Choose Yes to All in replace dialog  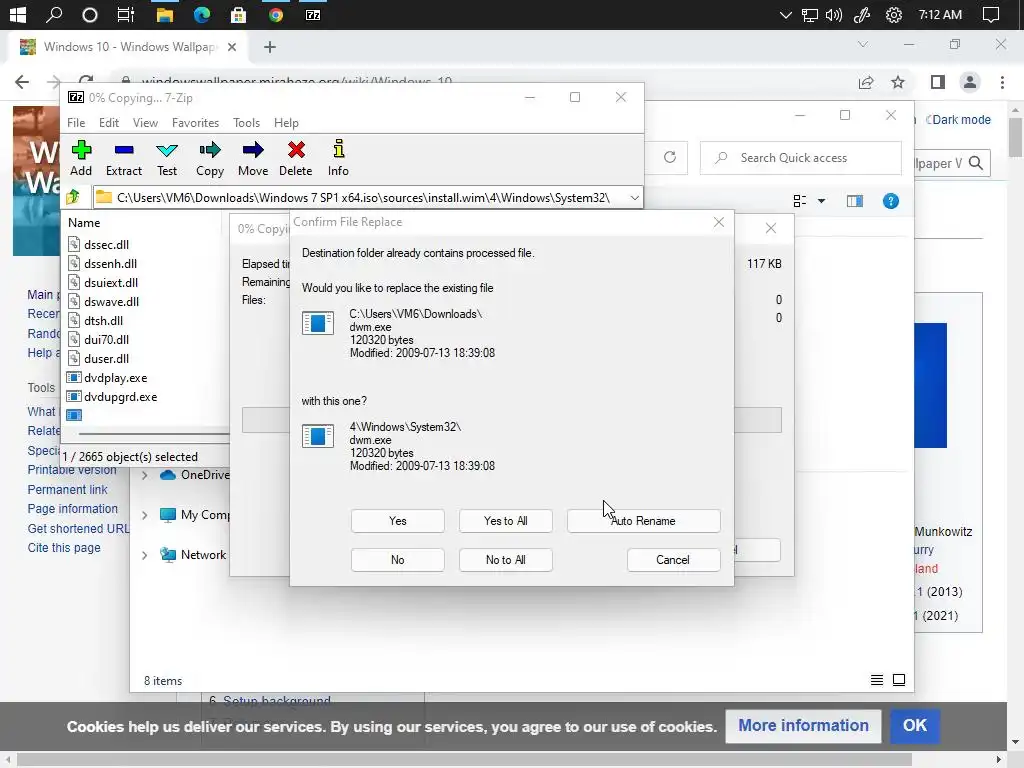tap(505, 521)
